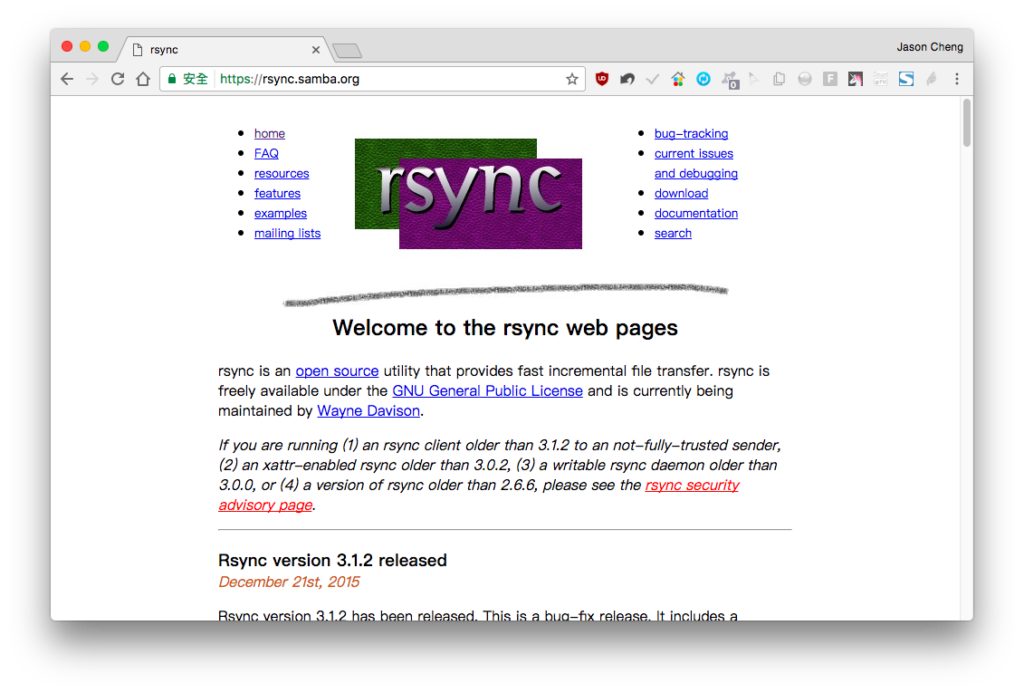The height and width of the screenshot is (693, 1024).
Task: Click the blue circular sync extension
Action: [x=703, y=79]
